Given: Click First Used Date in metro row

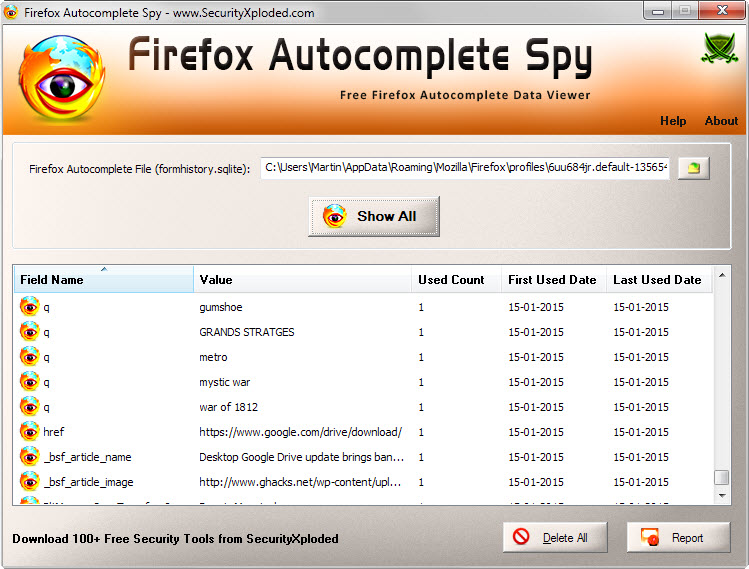Looking at the screenshot, I should tap(535, 357).
